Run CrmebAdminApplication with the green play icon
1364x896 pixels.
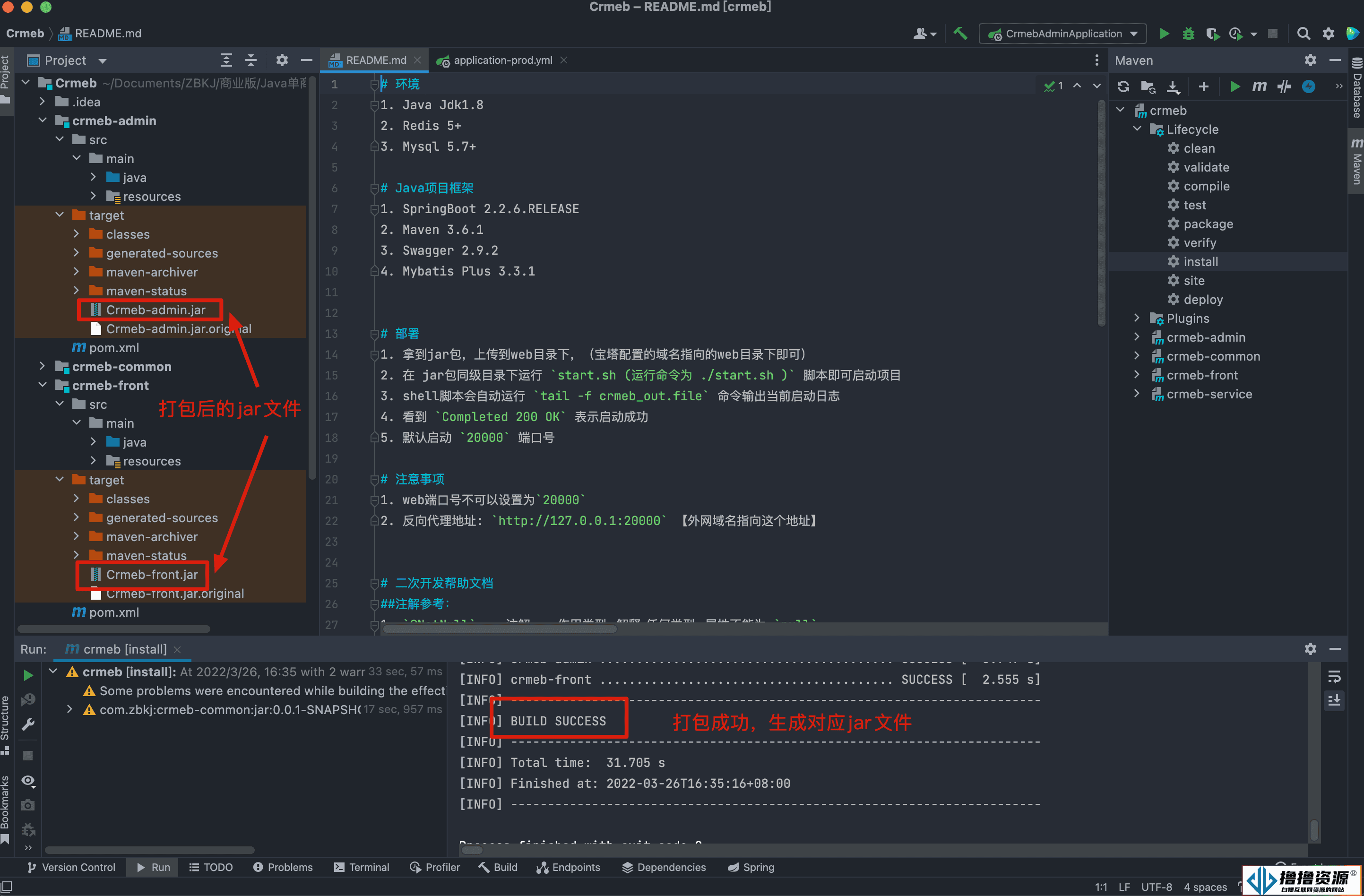coord(1164,34)
